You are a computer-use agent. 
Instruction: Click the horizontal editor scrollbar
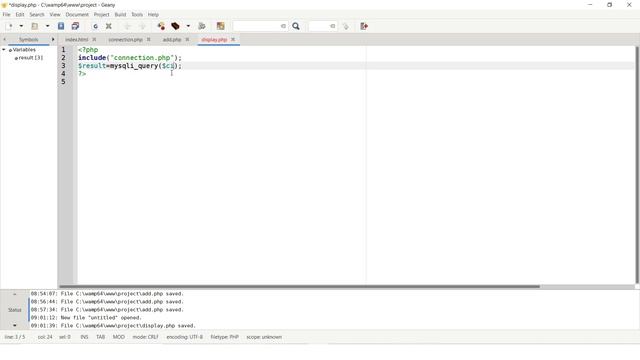coord(300,286)
